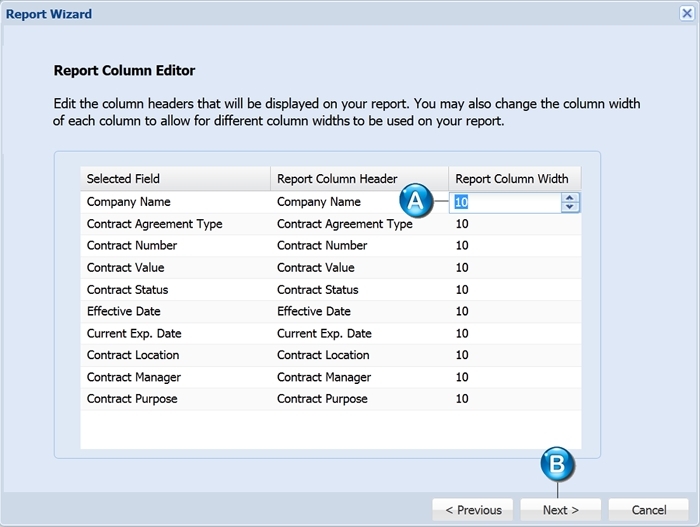Select Effective Date selected field cell
Viewport: 700px width, 527px height.
pos(175,311)
